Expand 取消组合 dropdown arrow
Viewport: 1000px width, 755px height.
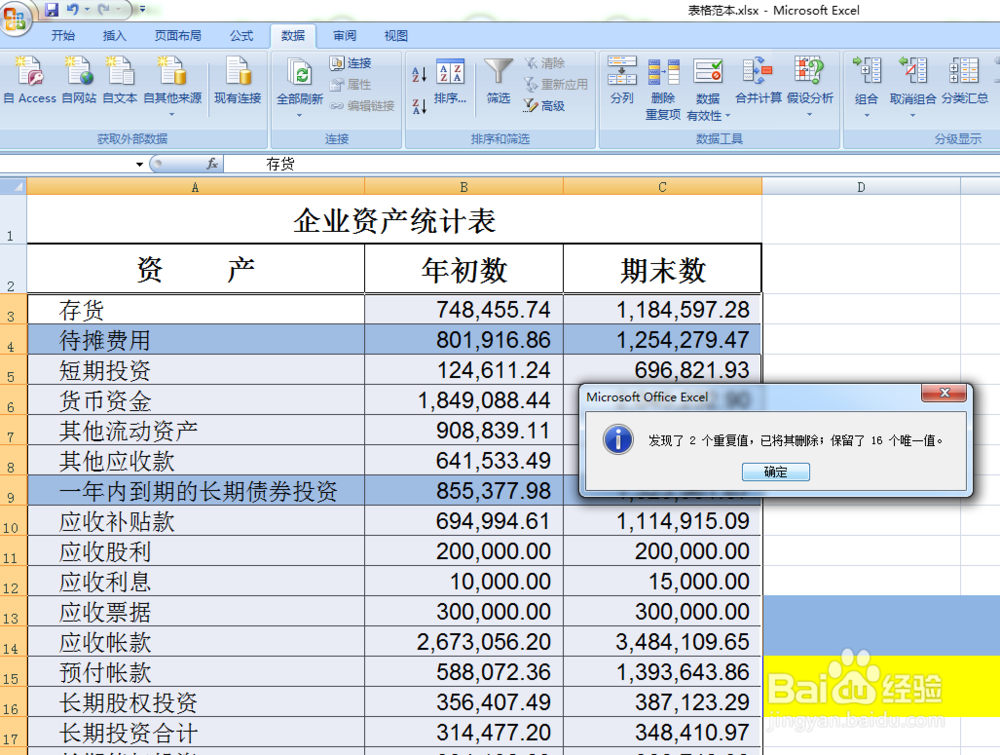[x=913, y=115]
